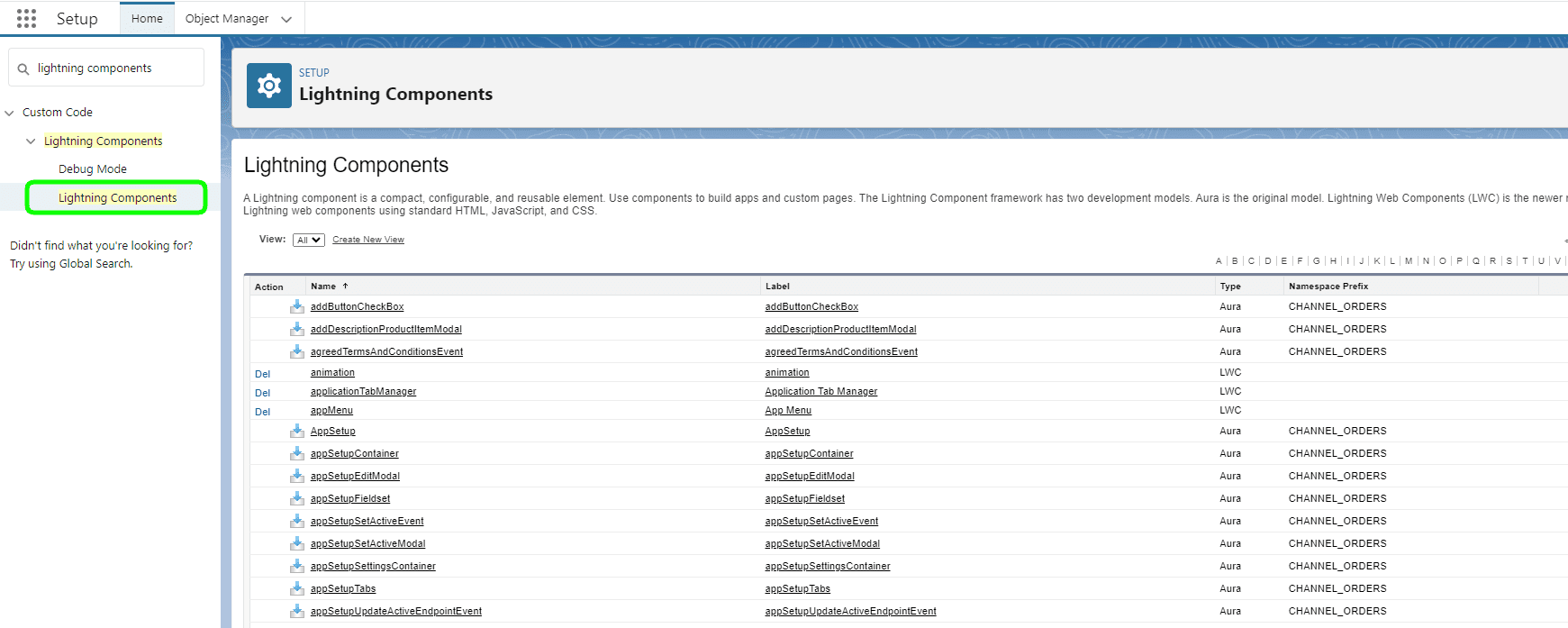Select highlighted Lightning Components sidebar item

pyautogui.click(x=117, y=197)
